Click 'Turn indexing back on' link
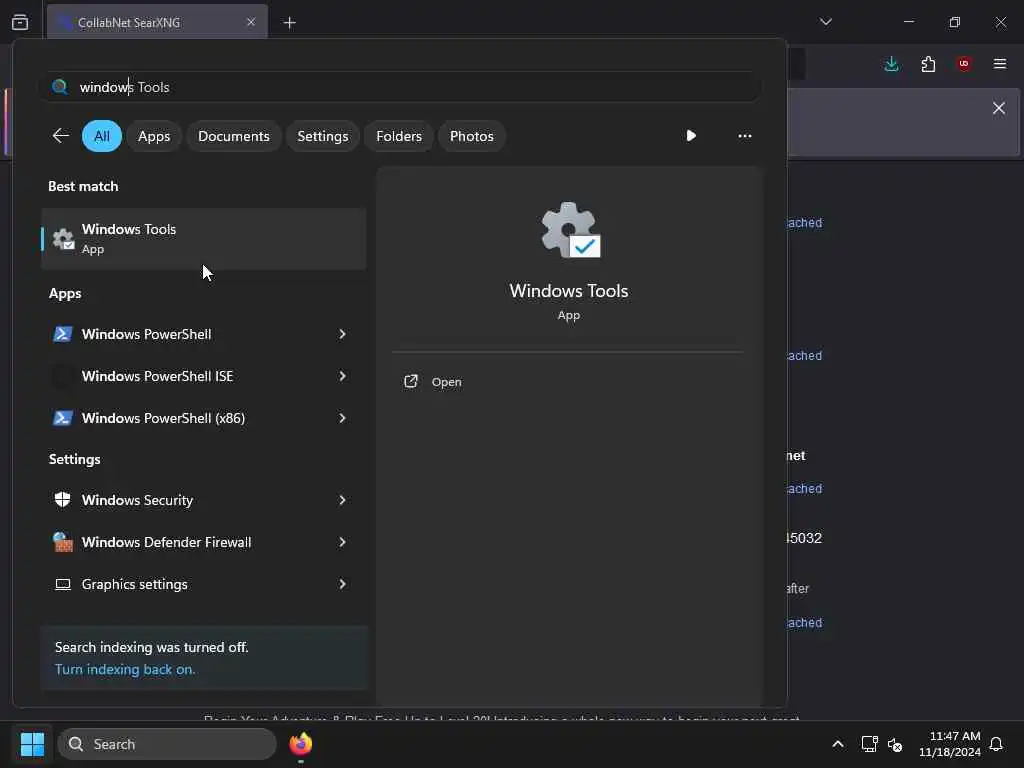The image size is (1024, 768). [x=125, y=669]
